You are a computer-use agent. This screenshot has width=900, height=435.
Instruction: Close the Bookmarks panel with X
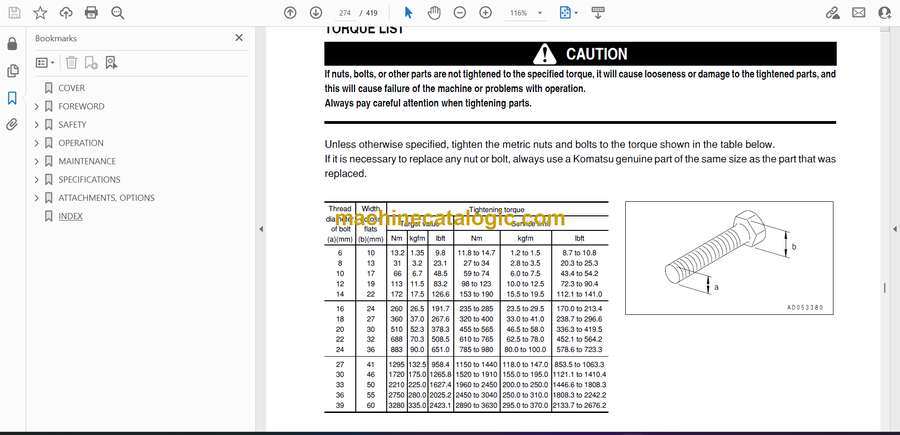click(239, 38)
